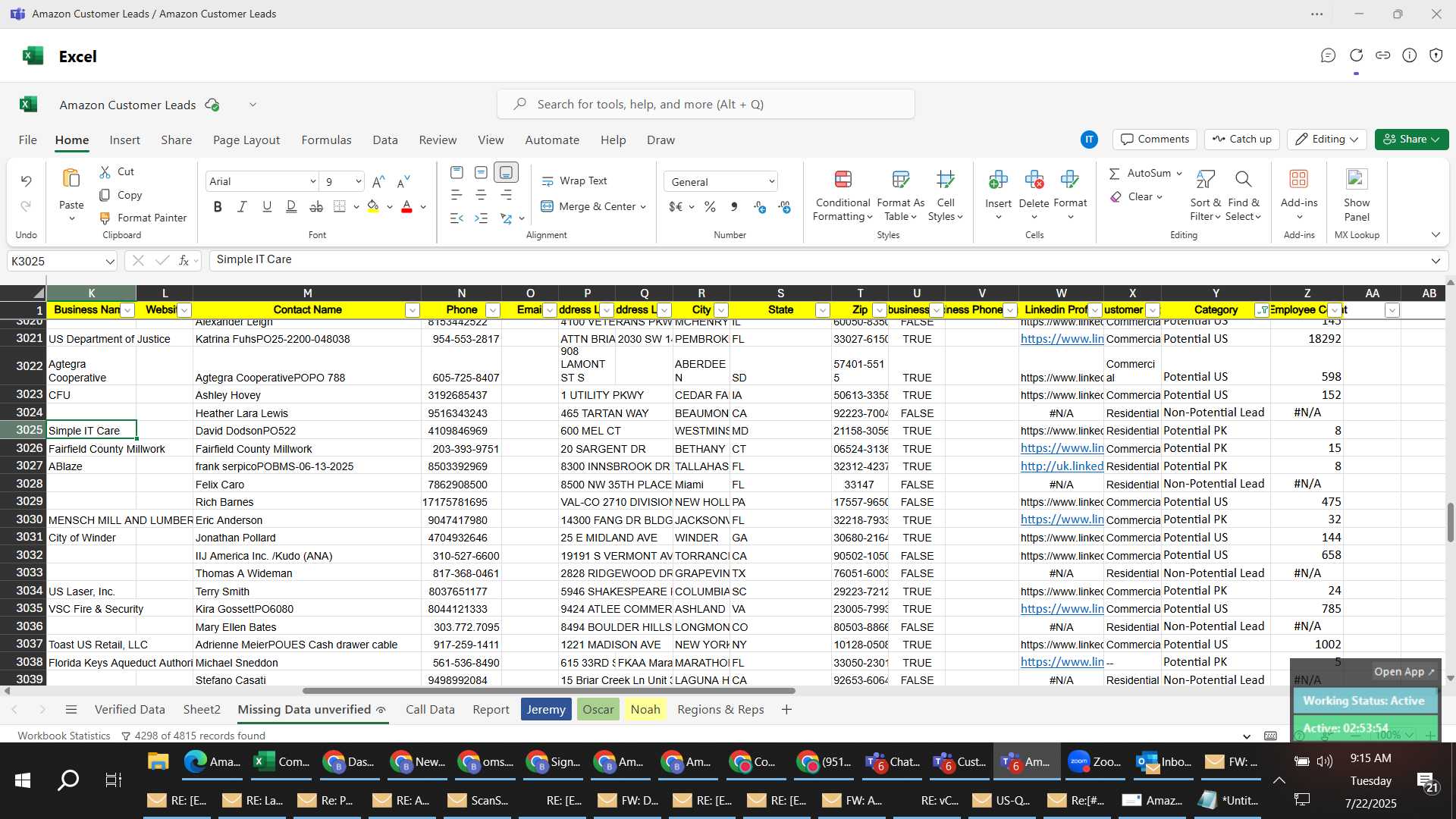1456x819 pixels.
Task: Open Find & Select magnifier
Action: [x=1243, y=196]
